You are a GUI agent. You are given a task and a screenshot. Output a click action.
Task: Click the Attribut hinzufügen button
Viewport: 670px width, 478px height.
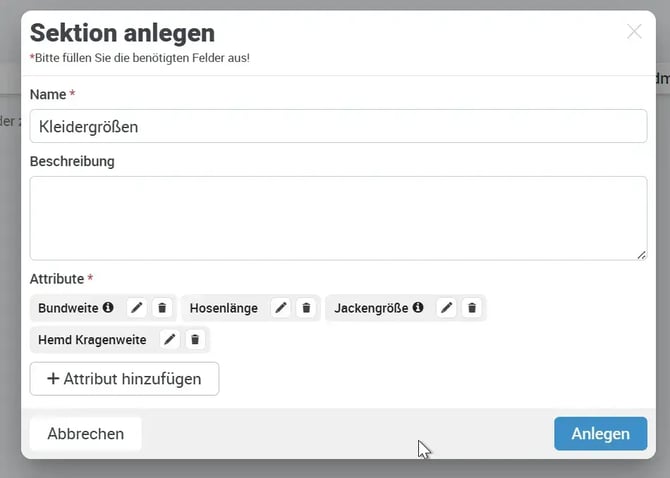point(125,379)
